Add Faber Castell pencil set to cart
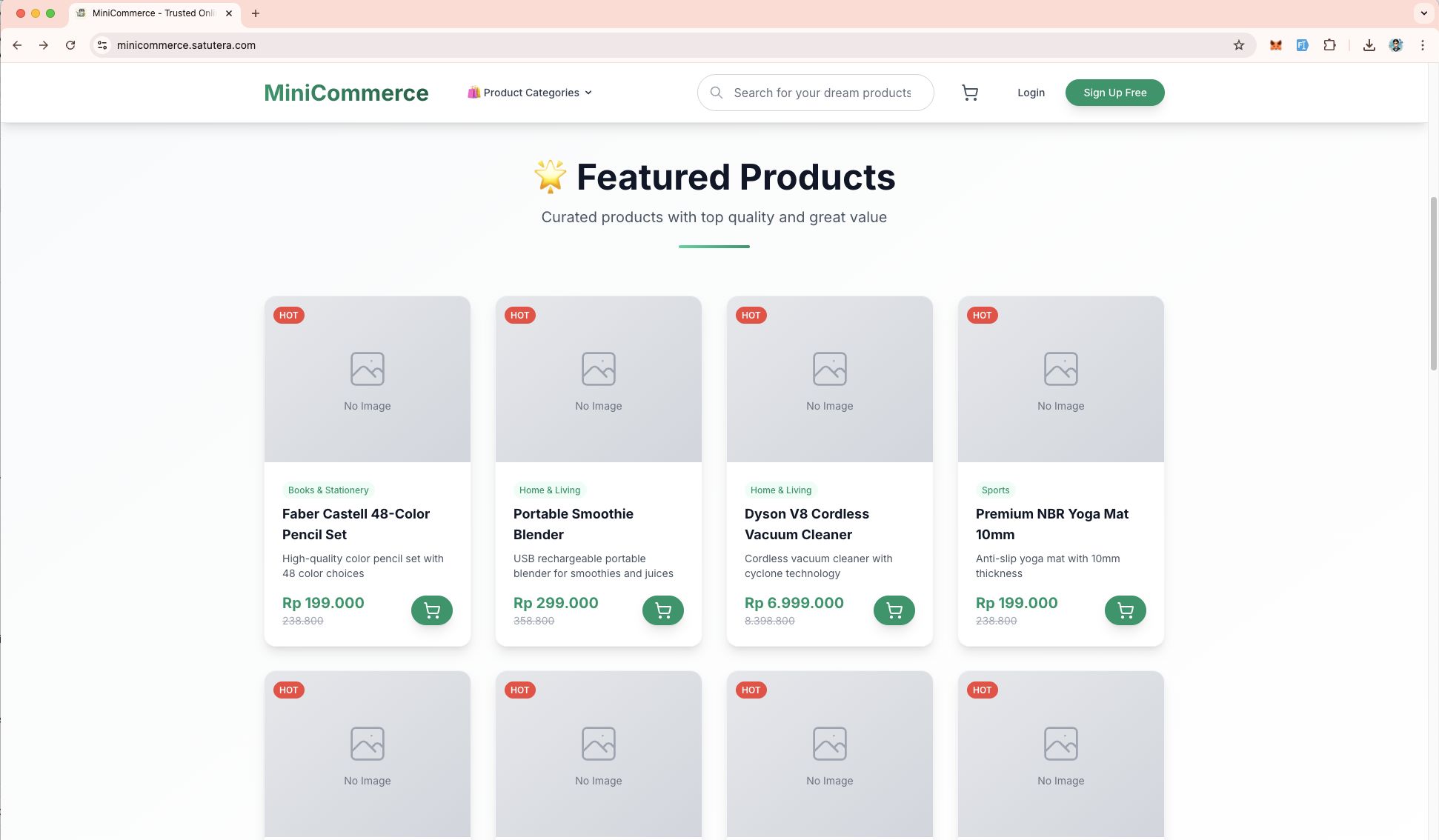 (432, 610)
